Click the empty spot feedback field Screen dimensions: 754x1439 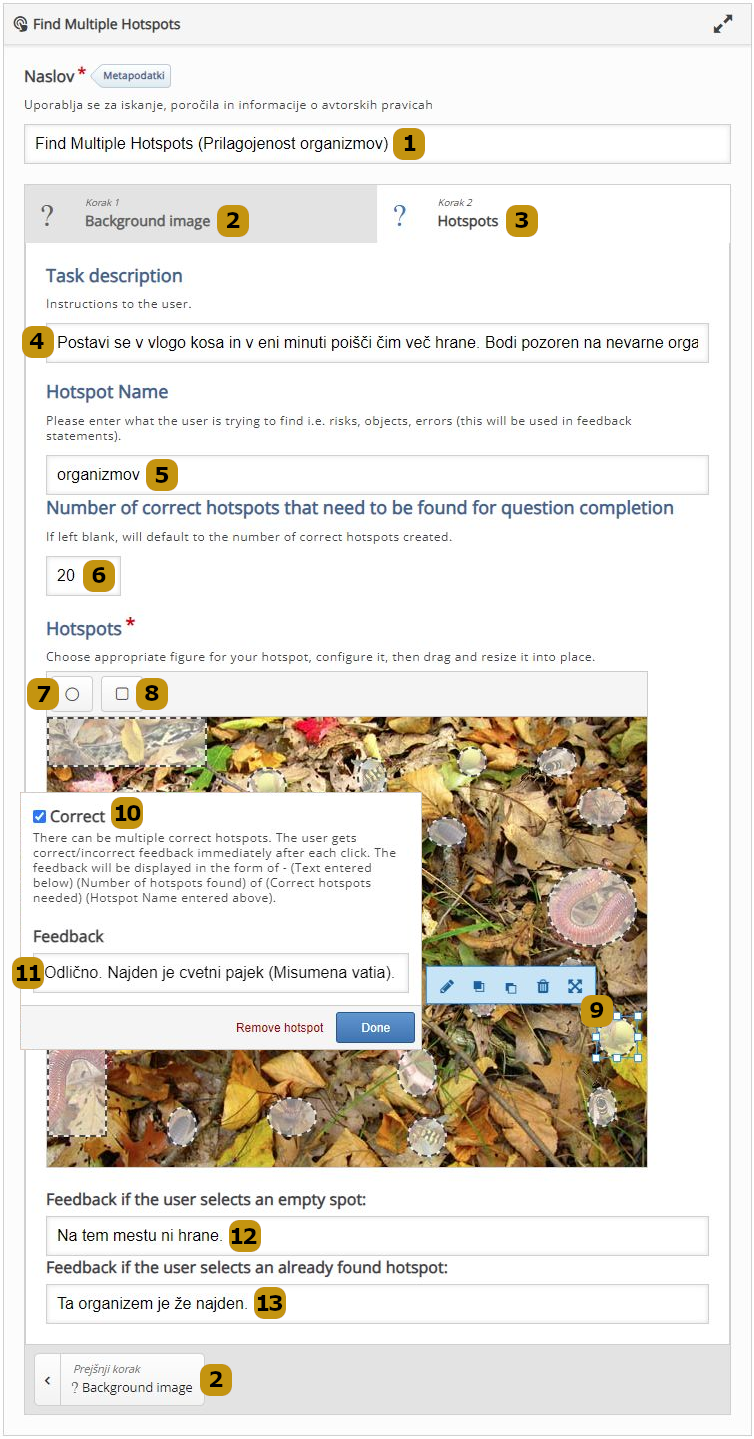[x=377, y=1236]
